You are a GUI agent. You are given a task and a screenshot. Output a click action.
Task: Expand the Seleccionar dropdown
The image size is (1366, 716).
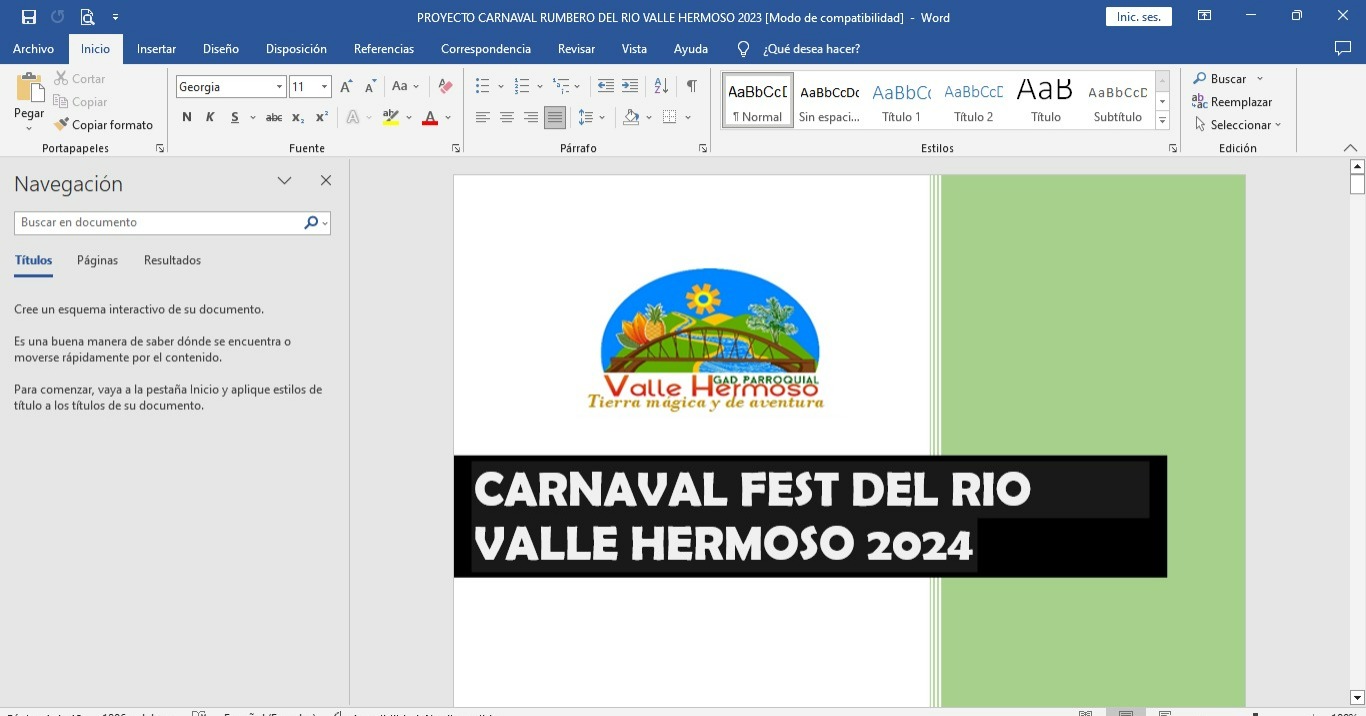pos(1239,125)
